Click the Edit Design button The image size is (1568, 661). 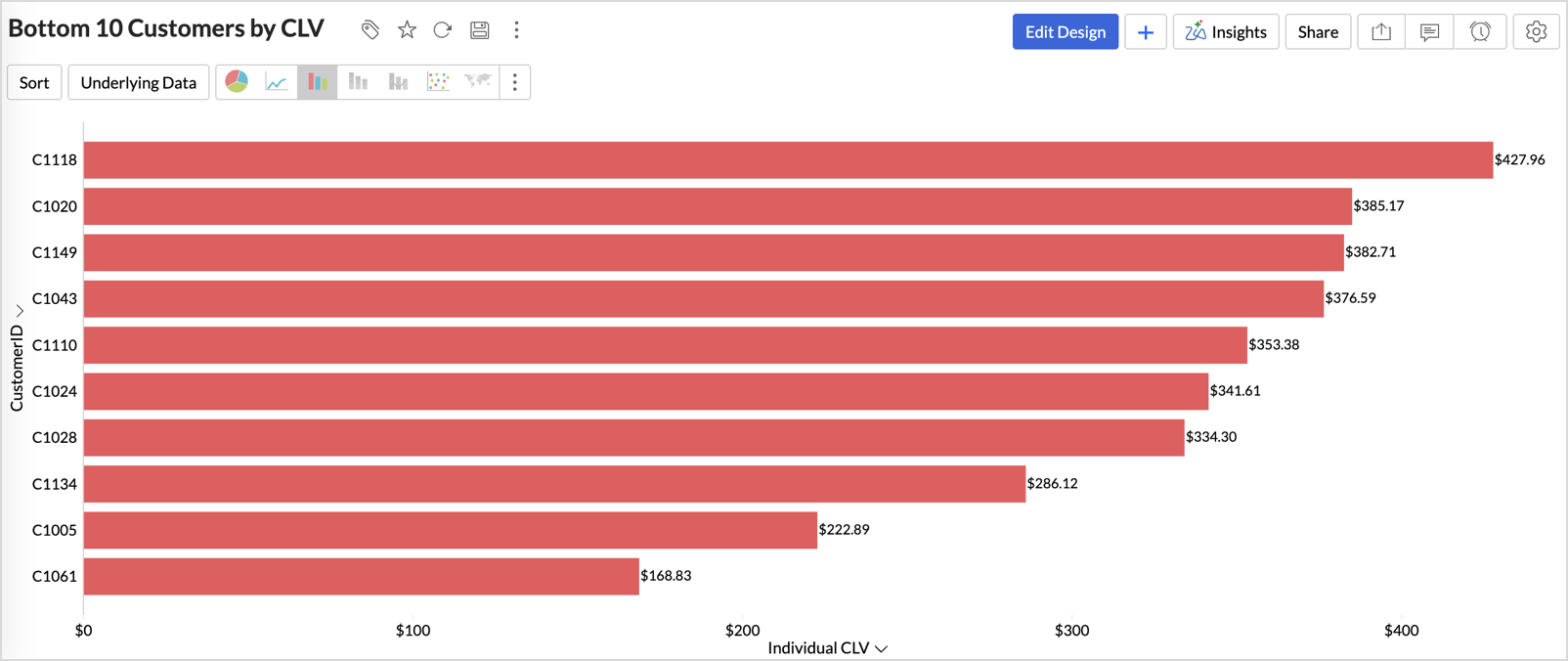pos(1065,31)
